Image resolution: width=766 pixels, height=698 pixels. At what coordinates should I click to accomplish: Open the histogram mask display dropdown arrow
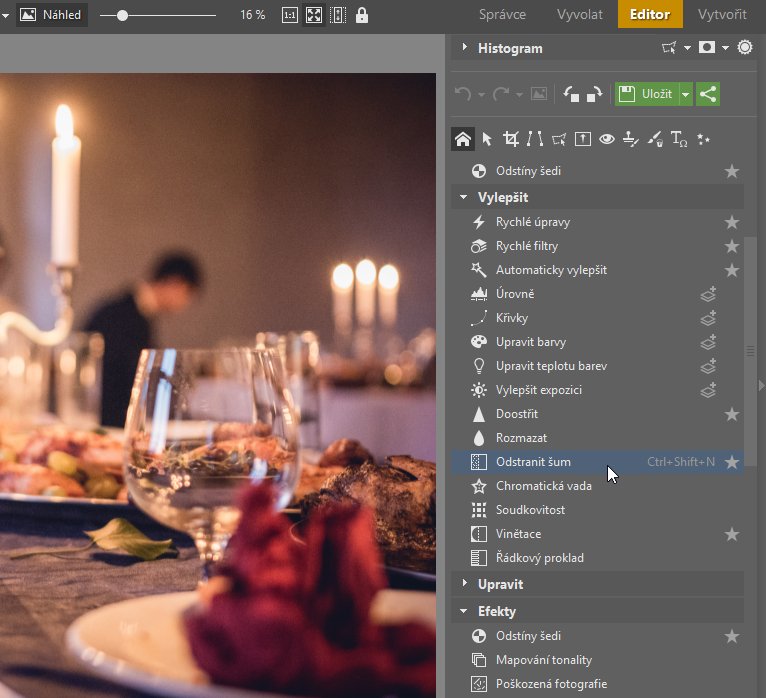(x=725, y=48)
